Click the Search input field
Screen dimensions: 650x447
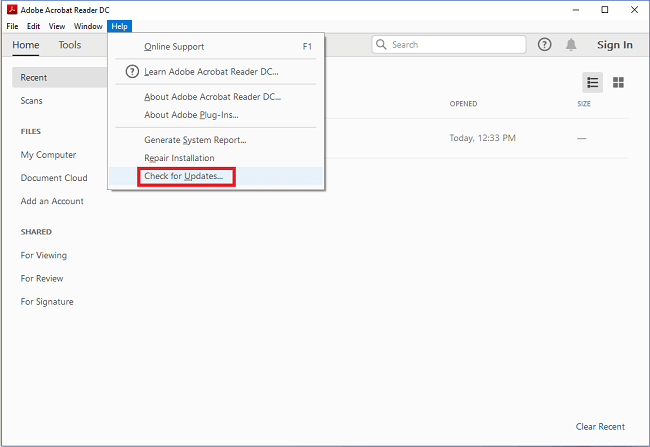tap(449, 44)
